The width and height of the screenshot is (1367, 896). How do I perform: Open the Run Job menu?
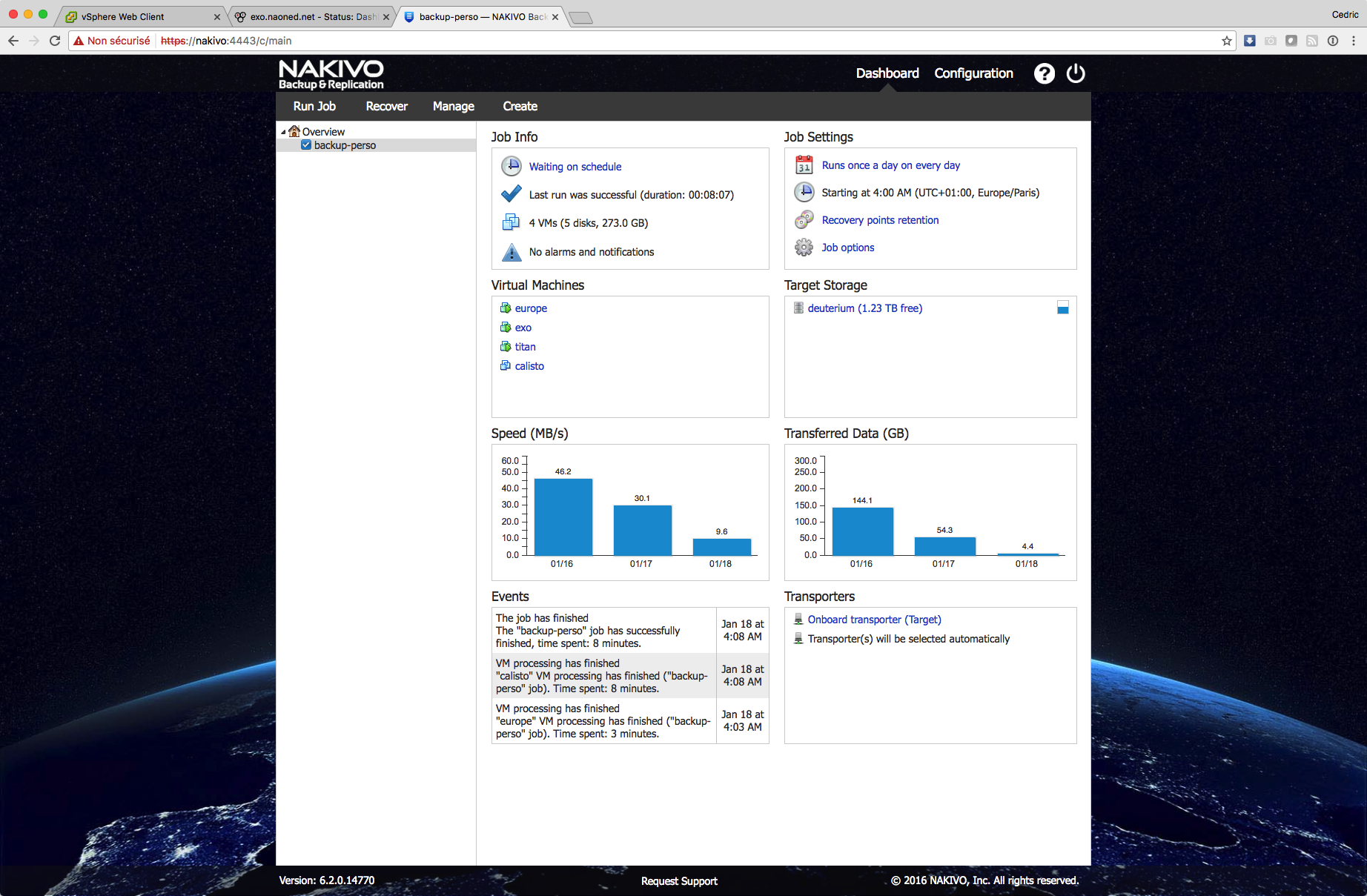click(314, 107)
